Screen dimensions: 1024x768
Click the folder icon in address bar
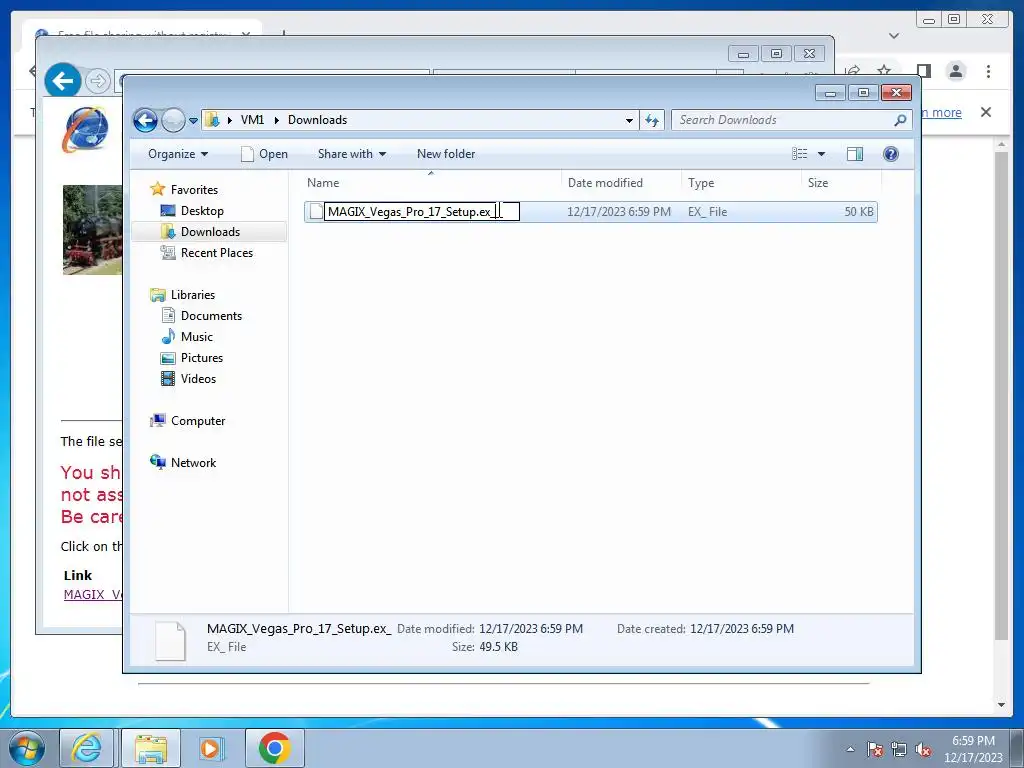pyautogui.click(x=212, y=120)
